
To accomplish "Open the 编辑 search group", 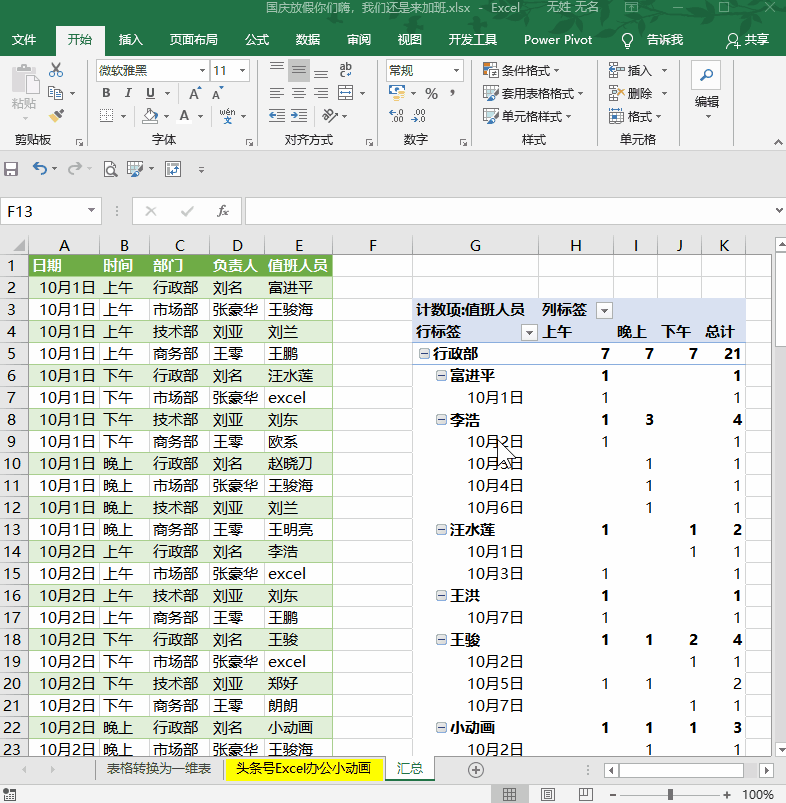I will [x=707, y=90].
